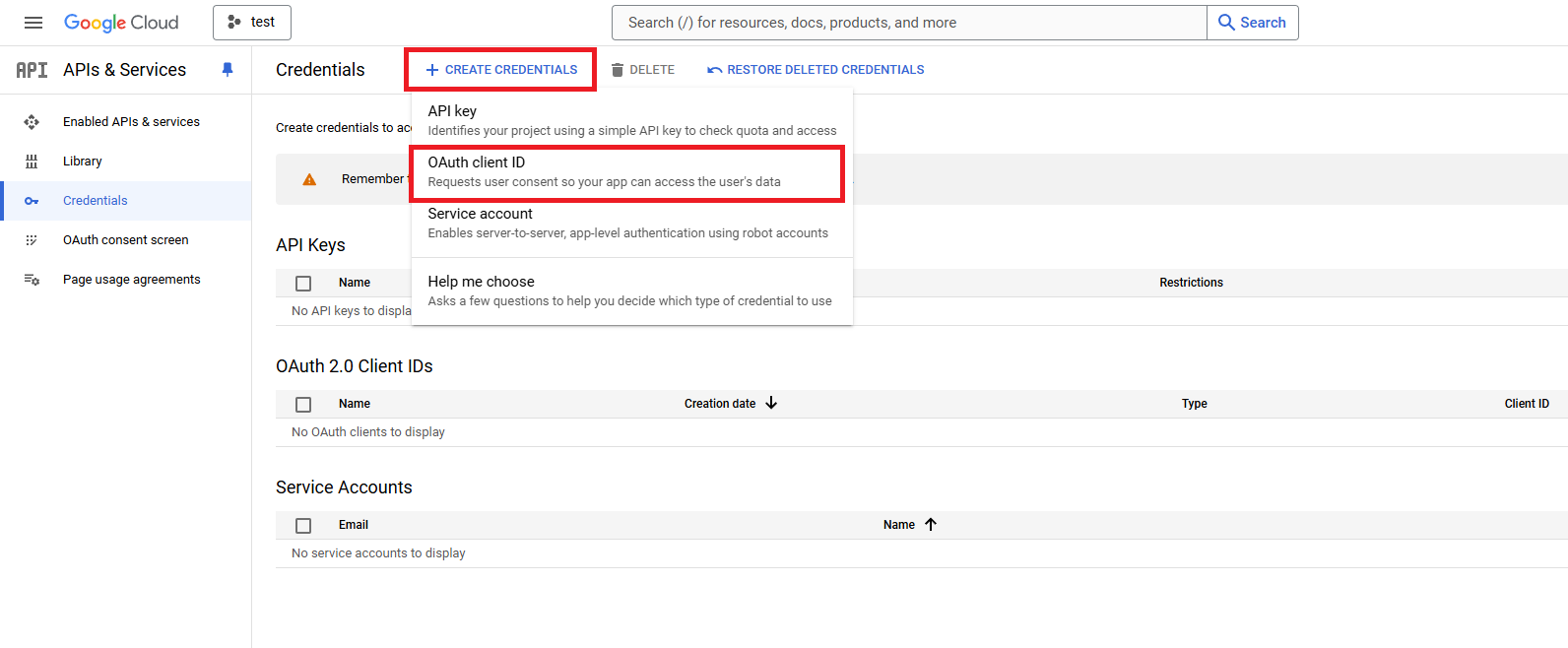Sort OAuth clients by Client ID column
1568x648 pixels.
[x=1527, y=404]
